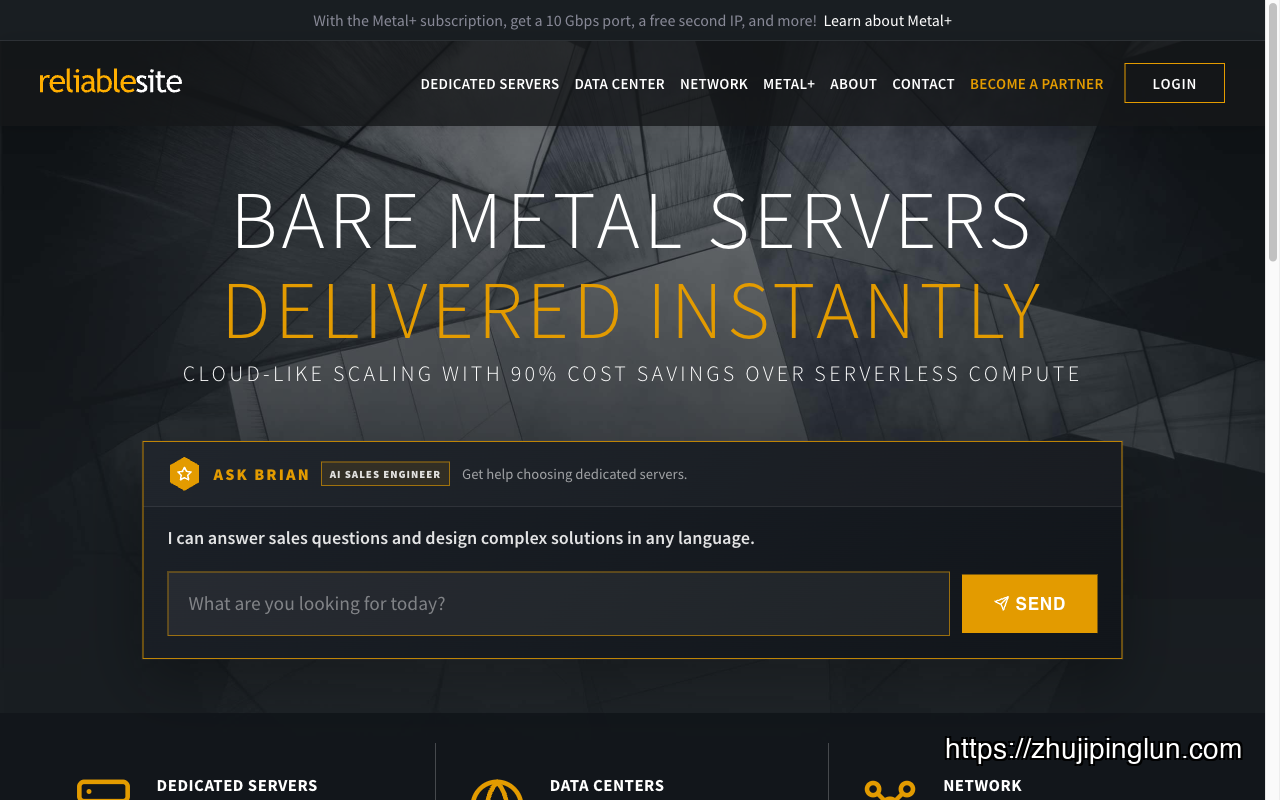This screenshot has width=1280, height=800.
Task: Click the Data Centers section heading
Action: point(607,786)
